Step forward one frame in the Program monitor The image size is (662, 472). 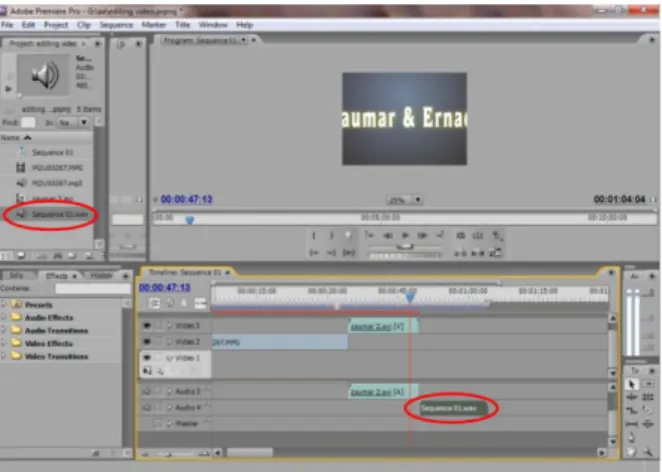tap(422, 235)
